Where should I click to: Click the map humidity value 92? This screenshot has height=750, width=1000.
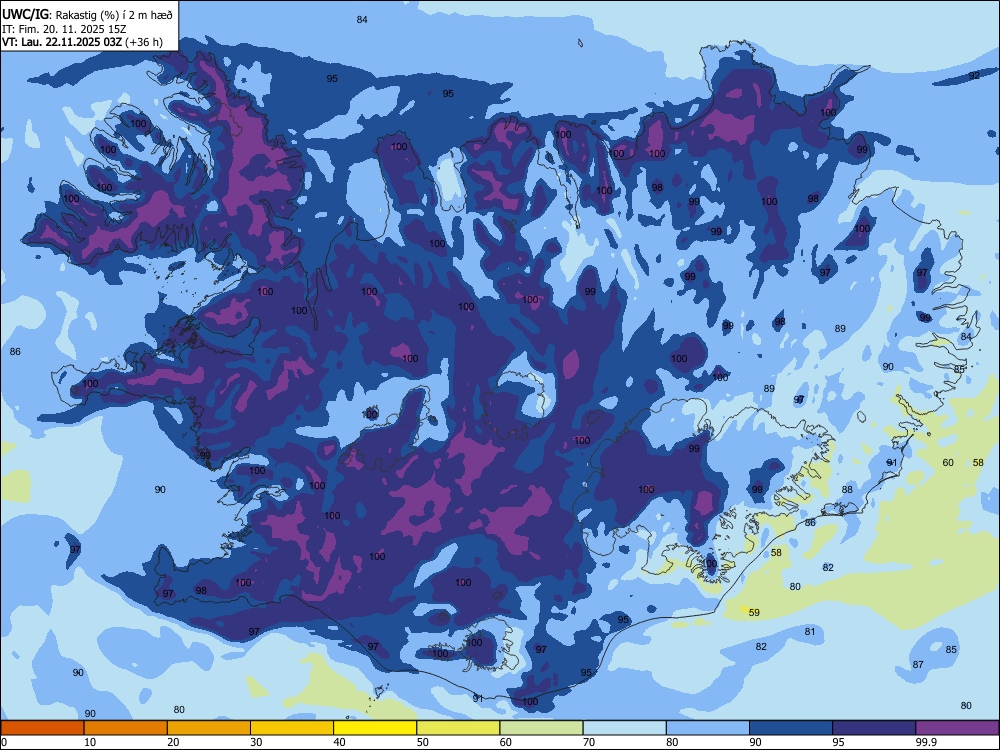974,75
